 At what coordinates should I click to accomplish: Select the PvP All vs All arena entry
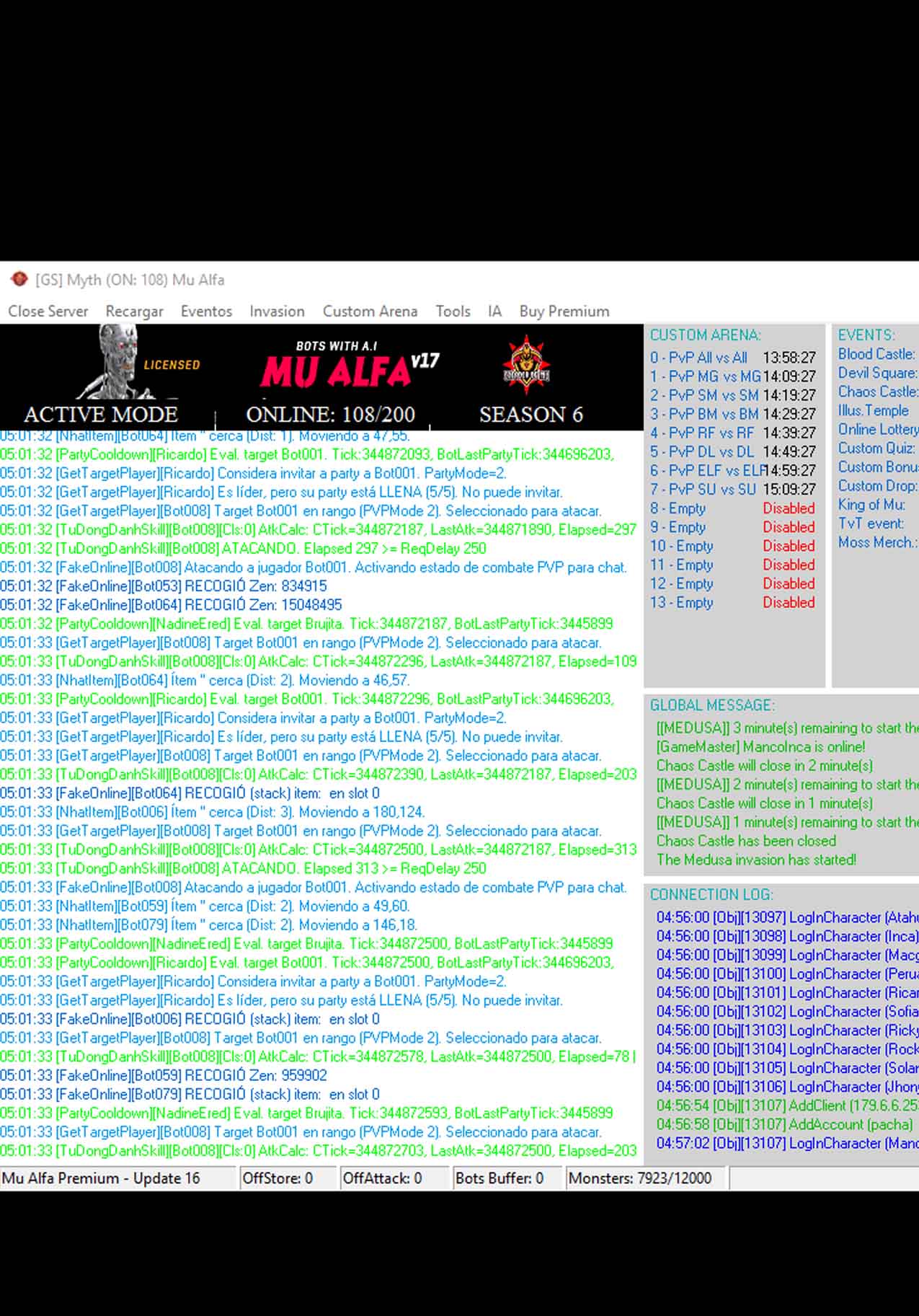pos(698,358)
